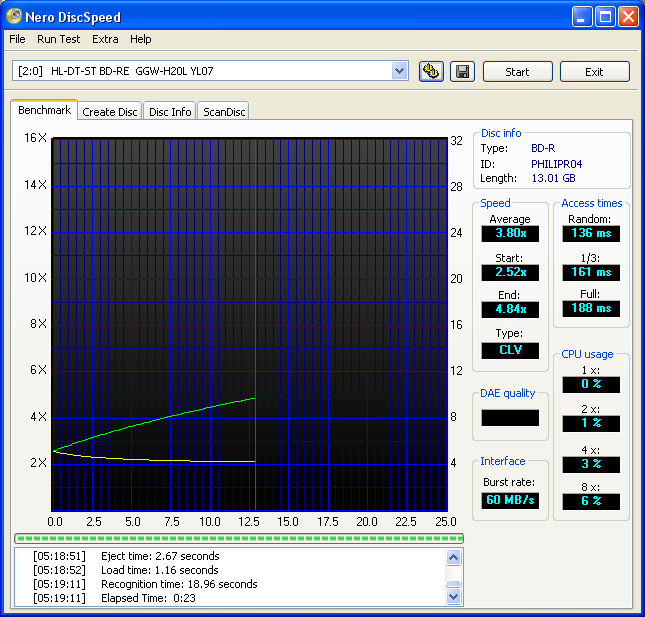Click the full access time 188 ms
Screen dimensions: 645x617
(x=591, y=308)
